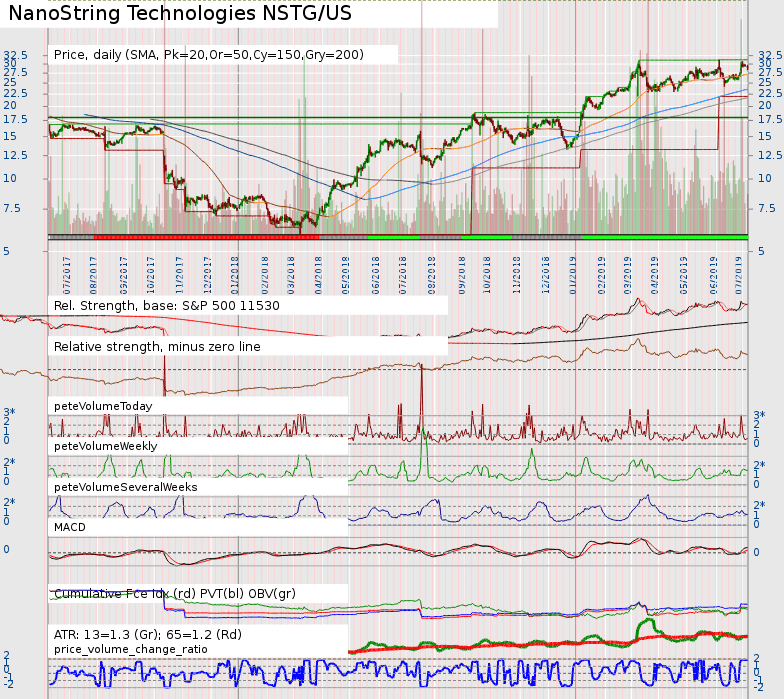The width and height of the screenshot is (784, 699).
Task: Select 'Cumulative Fce Idx (rd) PVT(bl) OBV(gr)' label
Action: tap(174, 594)
